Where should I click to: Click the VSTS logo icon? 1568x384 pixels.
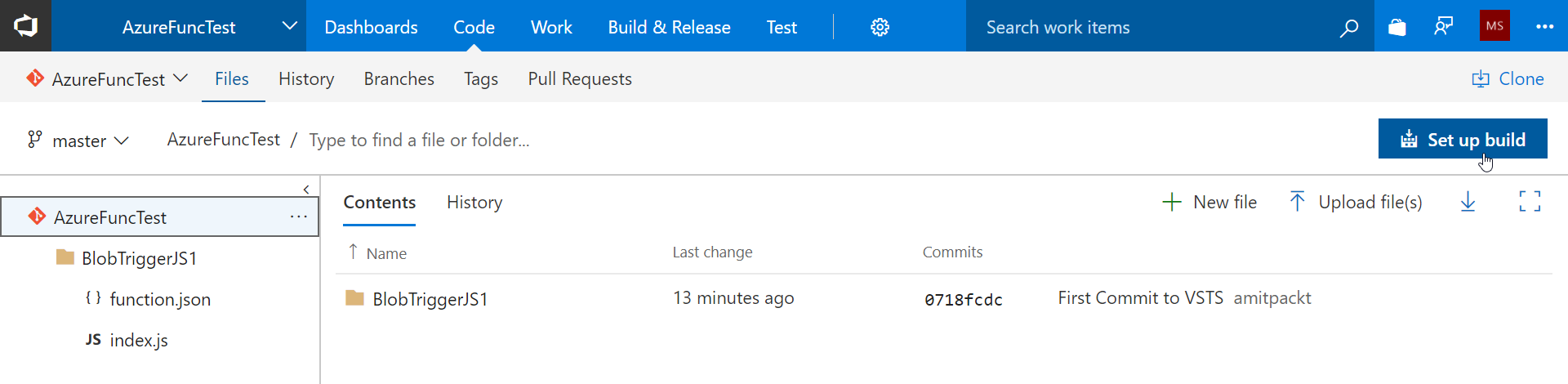coord(25,26)
